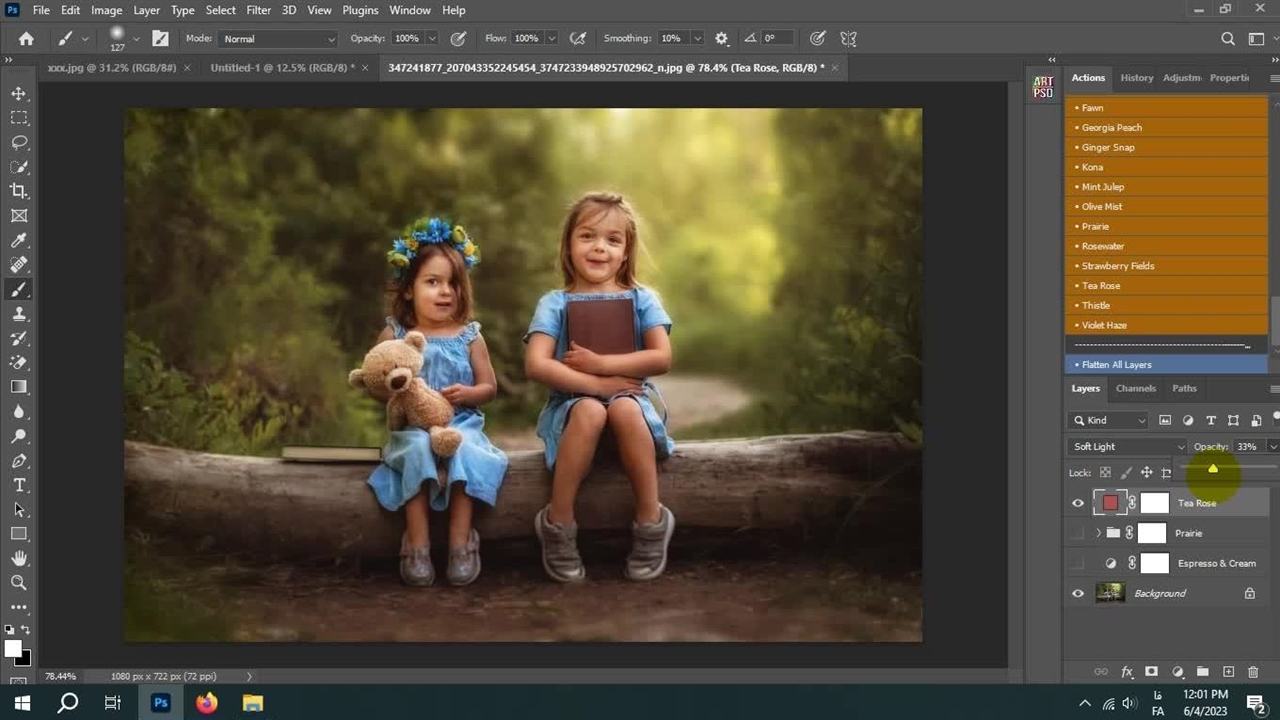This screenshot has width=1280, height=720.
Task: Expand the Prairie layer group
Action: (x=1098, y=534)
